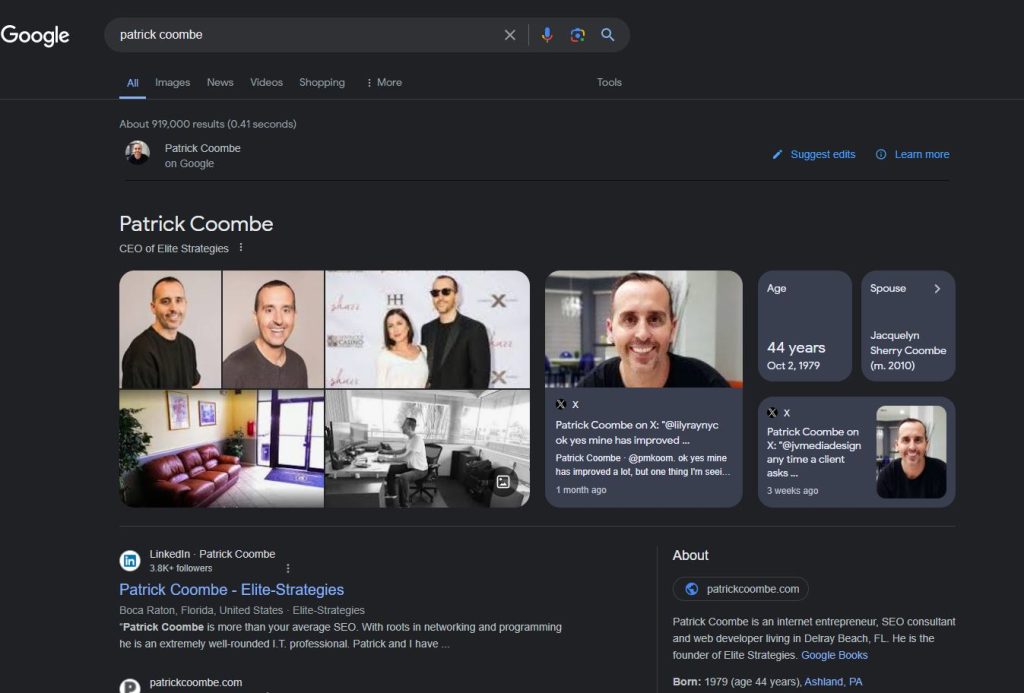Open the Videos tab
Viewport: 1024px width, 693px height.
coord(266,82)
